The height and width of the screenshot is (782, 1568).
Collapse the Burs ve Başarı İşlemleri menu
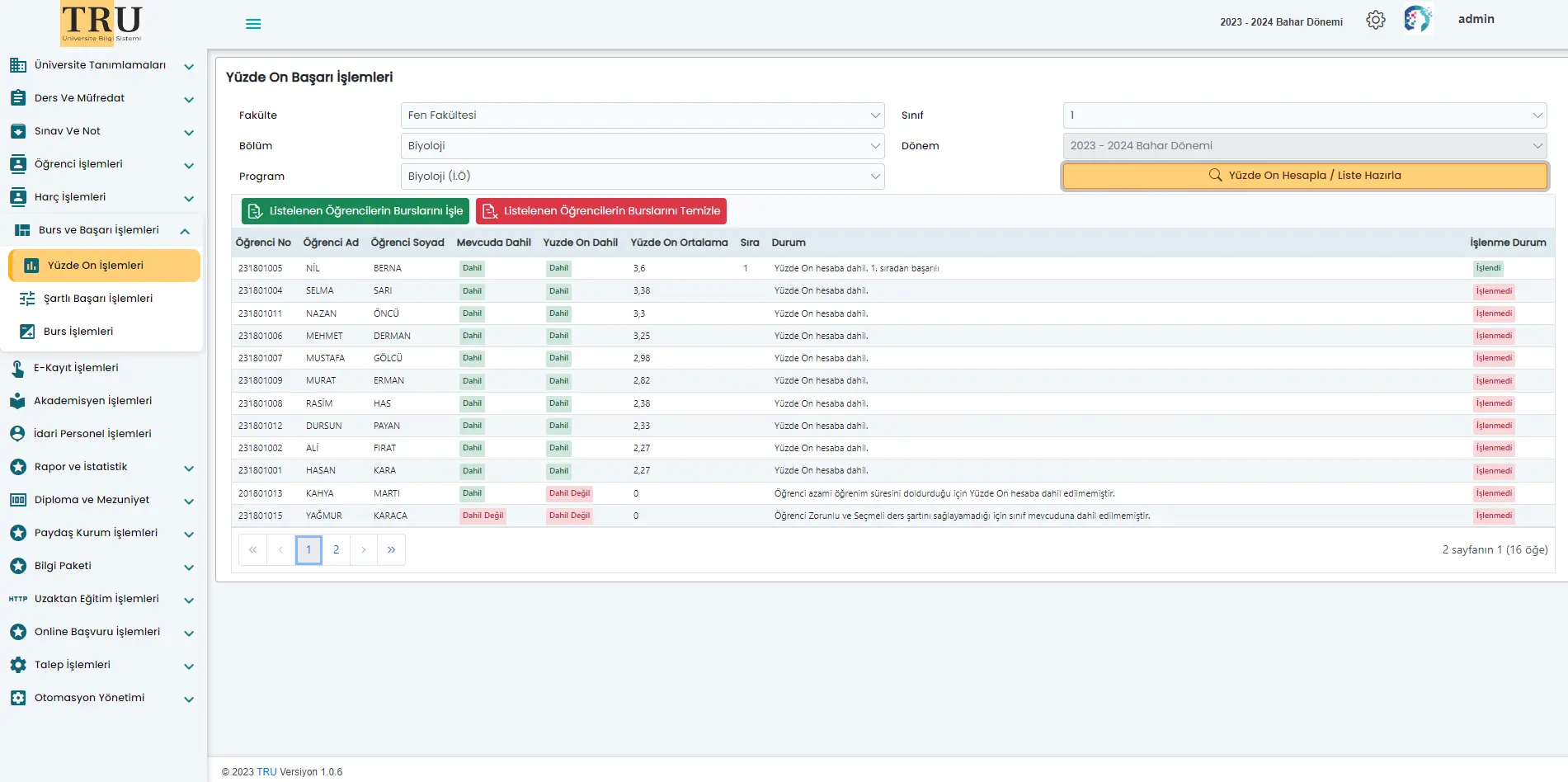tap(185, 231)
